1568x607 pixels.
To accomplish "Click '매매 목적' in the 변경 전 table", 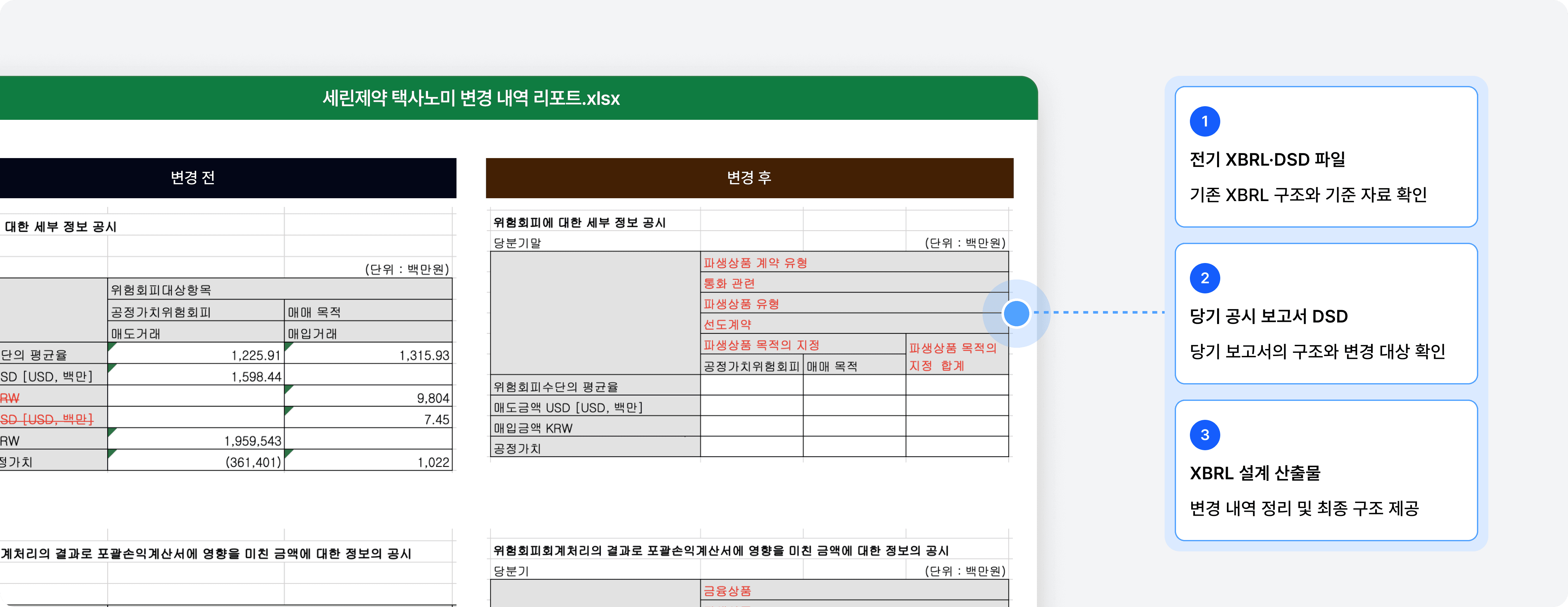I will tap(368, 310).
